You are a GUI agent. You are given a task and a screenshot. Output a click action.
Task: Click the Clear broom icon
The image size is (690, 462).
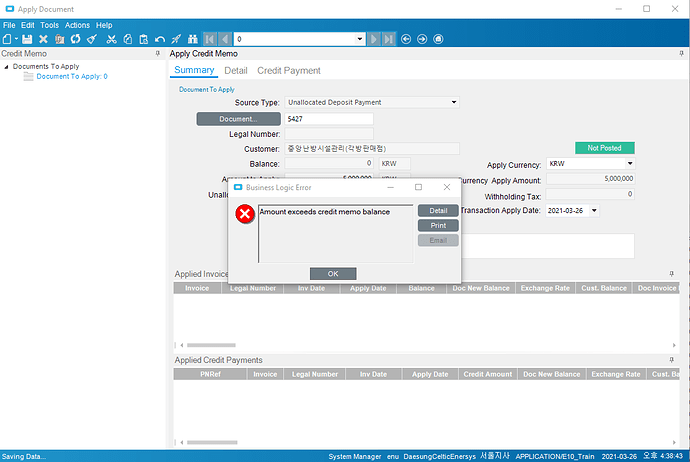[x=92, y=39]
